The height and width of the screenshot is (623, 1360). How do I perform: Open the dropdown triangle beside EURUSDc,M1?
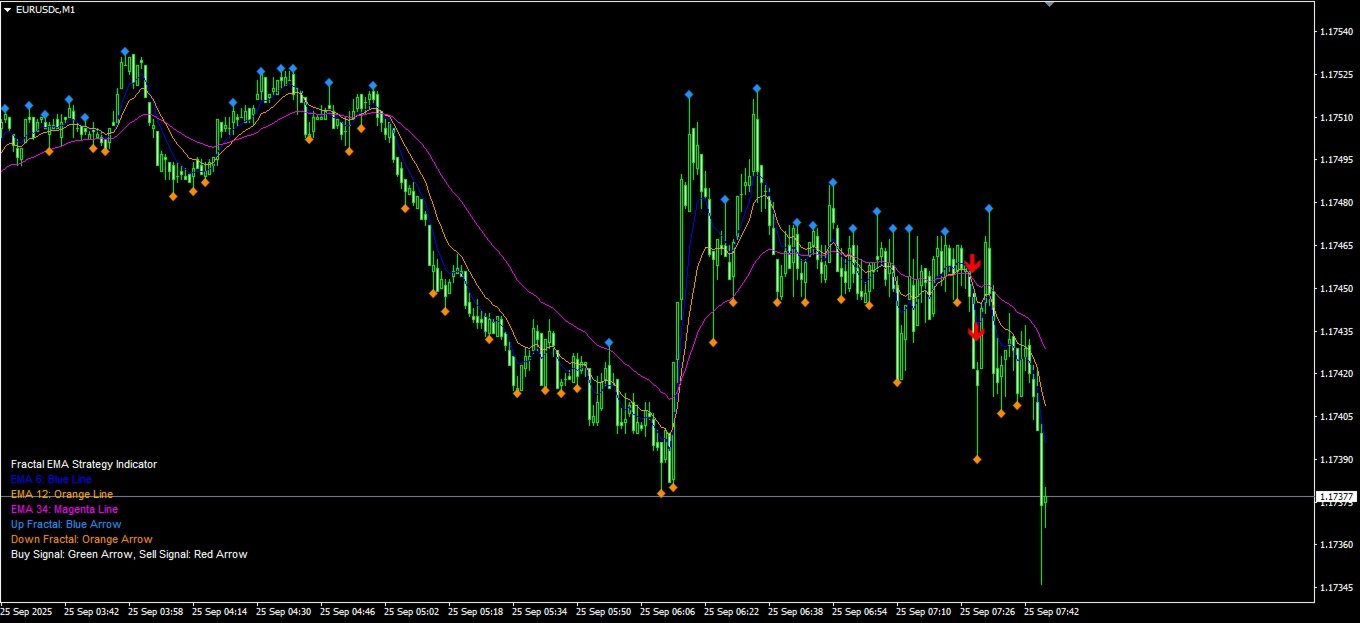coord(7,9)
